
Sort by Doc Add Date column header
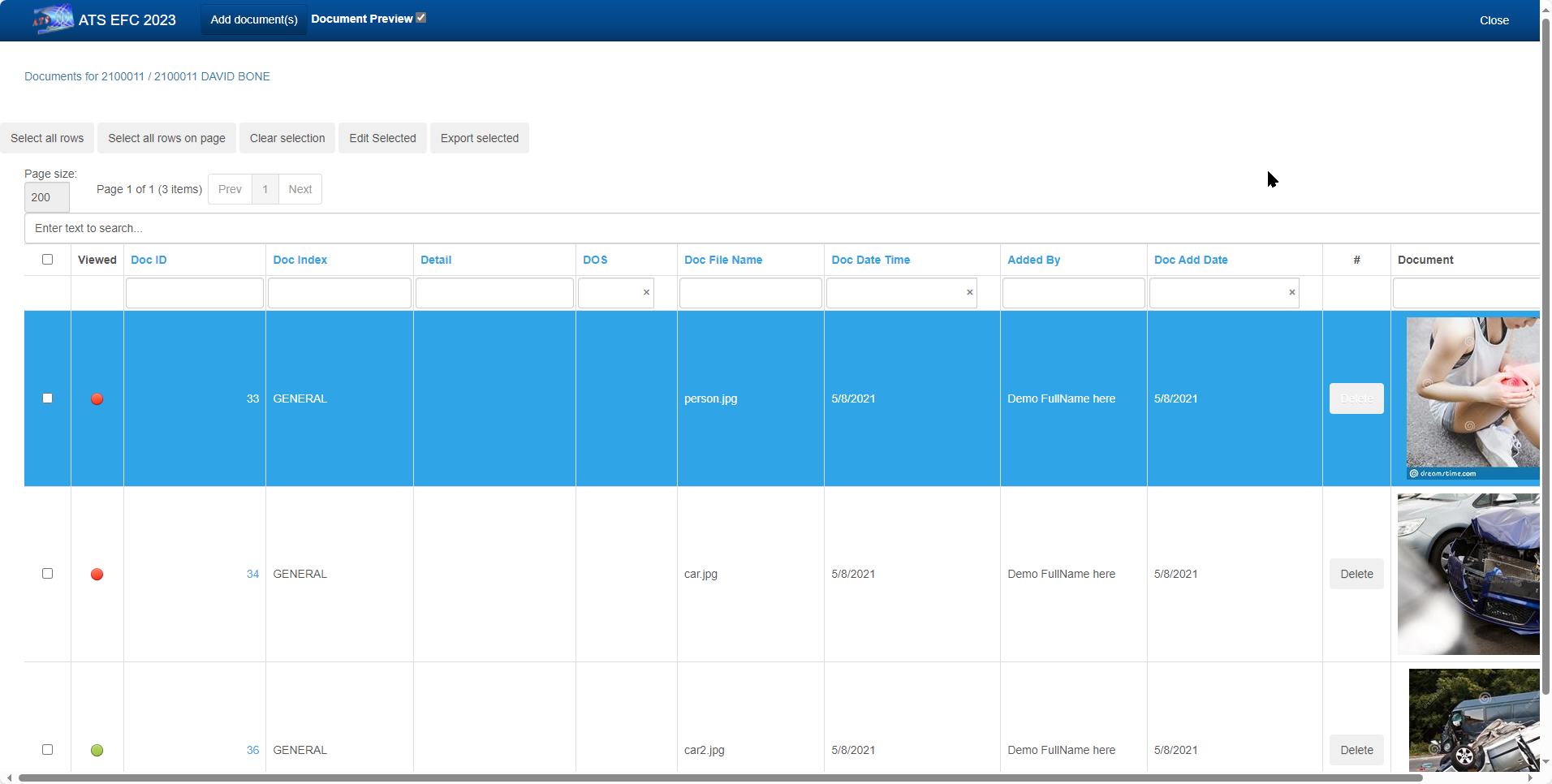point(1191,260)
